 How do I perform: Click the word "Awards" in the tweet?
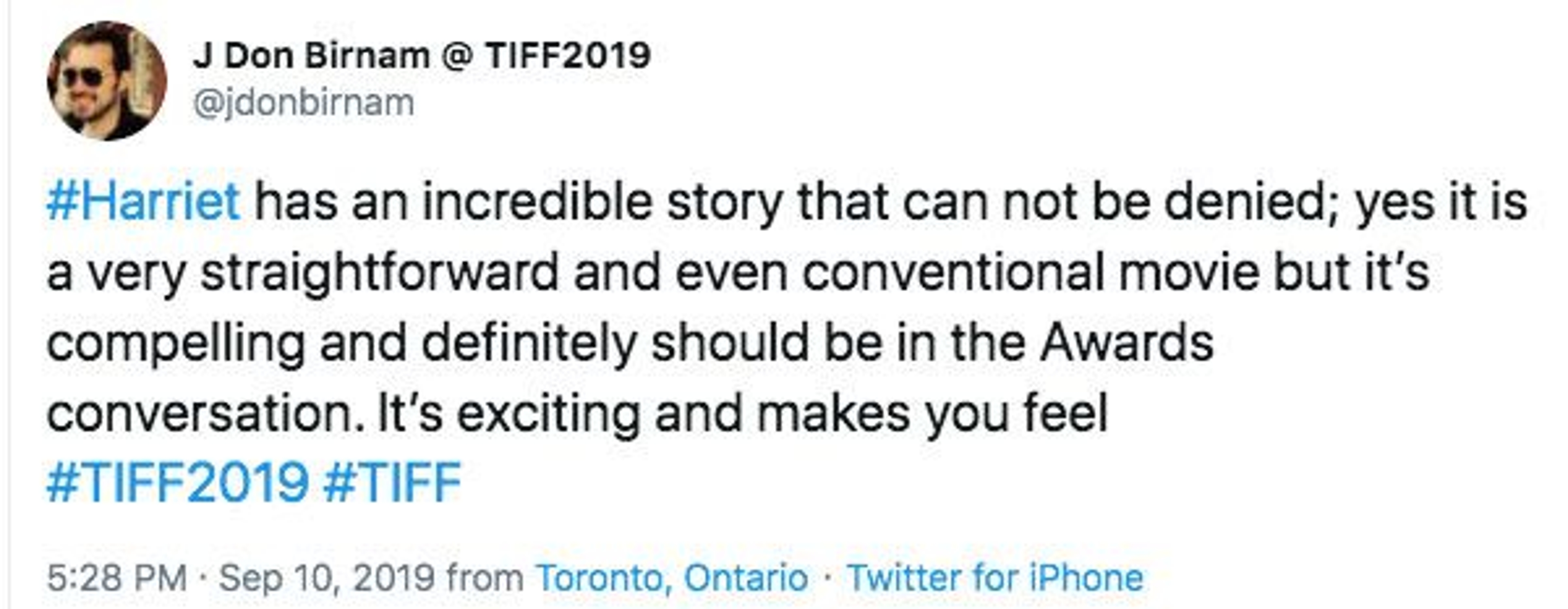(1127, 343)
